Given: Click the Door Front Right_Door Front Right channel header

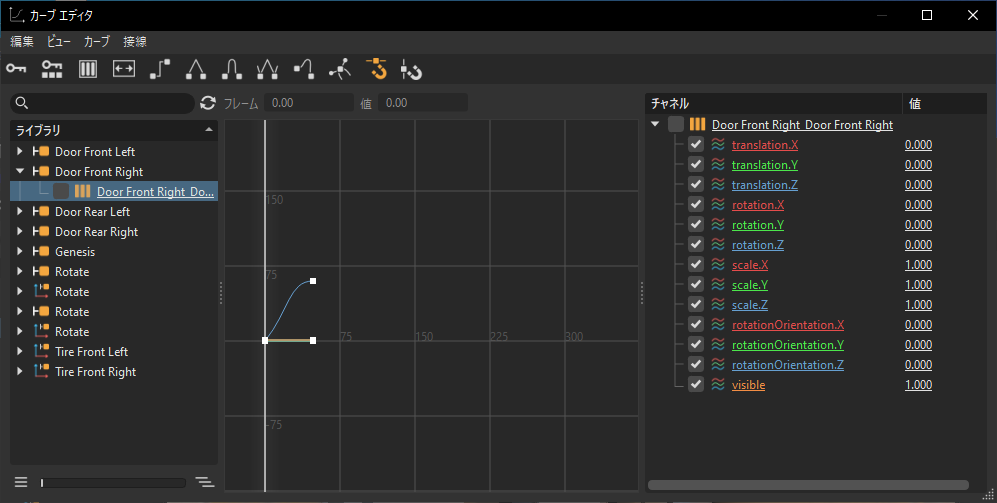Looking at the screenshot, I should tap(802, 125).
